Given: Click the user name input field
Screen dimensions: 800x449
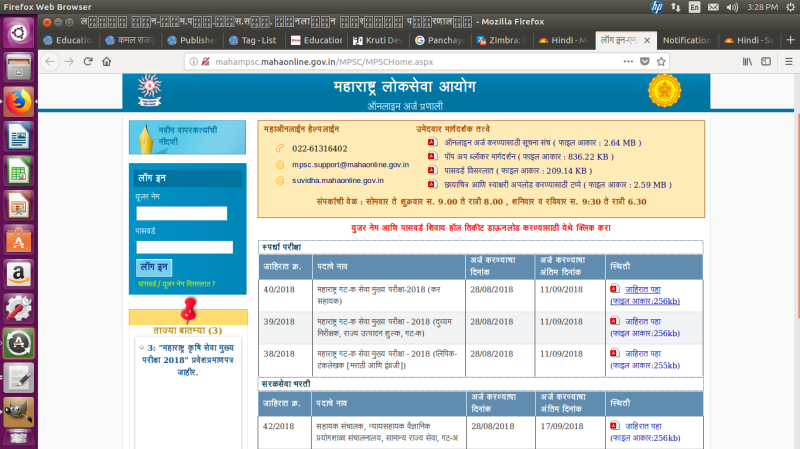Looking at the screenshot, I should pos(182,213).
